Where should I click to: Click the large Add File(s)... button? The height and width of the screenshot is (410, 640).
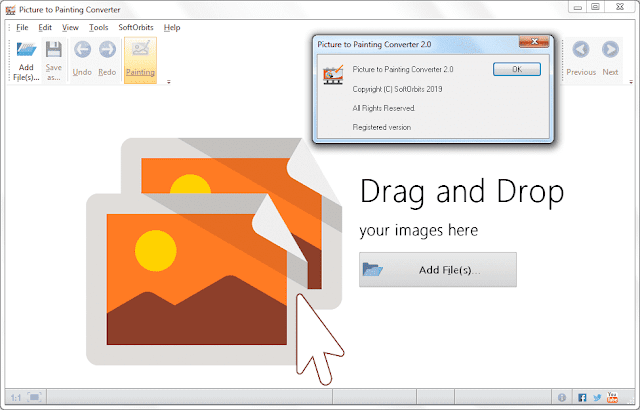[x=438, y=270]
